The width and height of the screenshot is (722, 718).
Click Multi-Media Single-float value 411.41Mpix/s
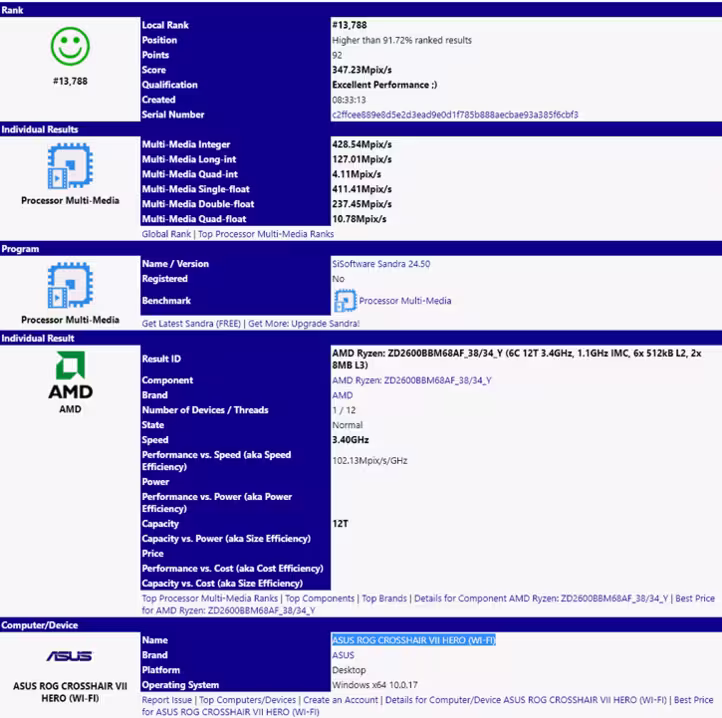362,189
